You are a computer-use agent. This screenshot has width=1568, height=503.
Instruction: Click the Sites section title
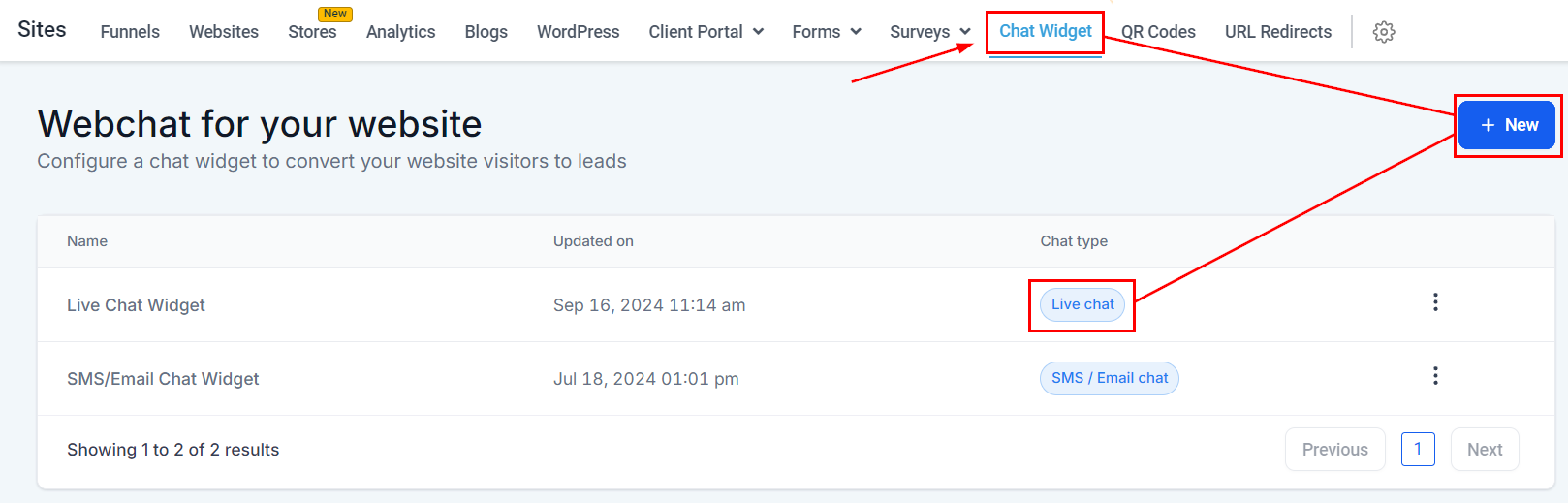click(x=42, y=29)
